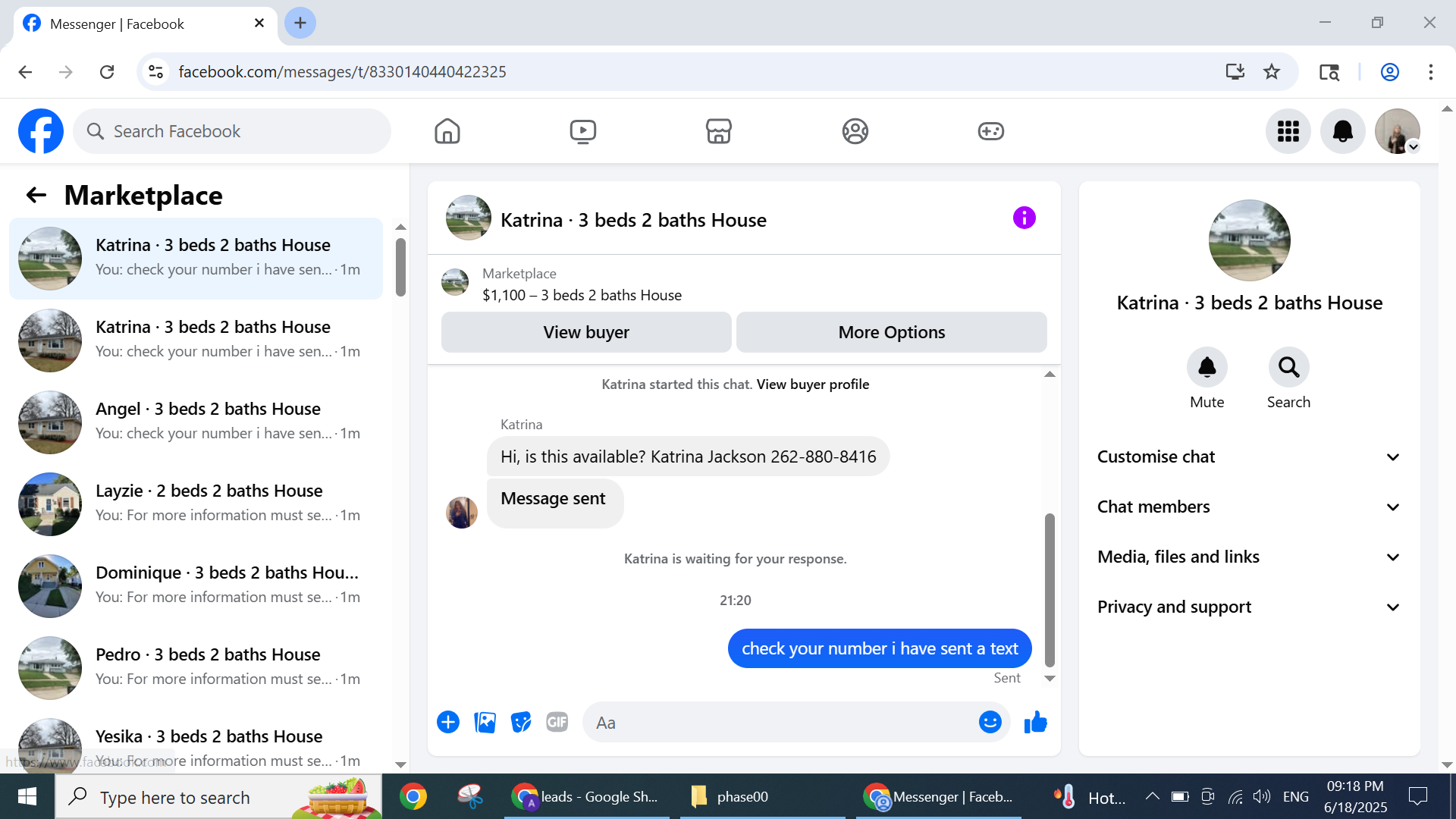
Task: View site information icon in address bar
Action: click(x=156, y=72)
